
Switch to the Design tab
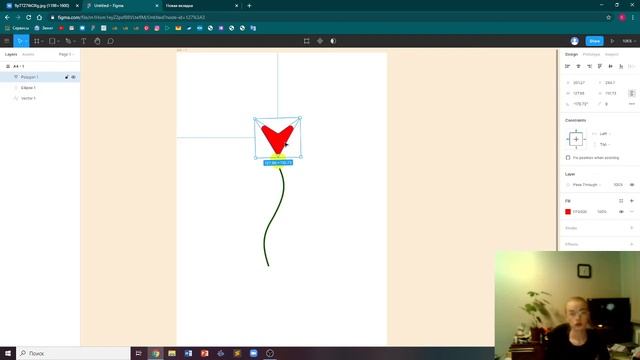571,54
